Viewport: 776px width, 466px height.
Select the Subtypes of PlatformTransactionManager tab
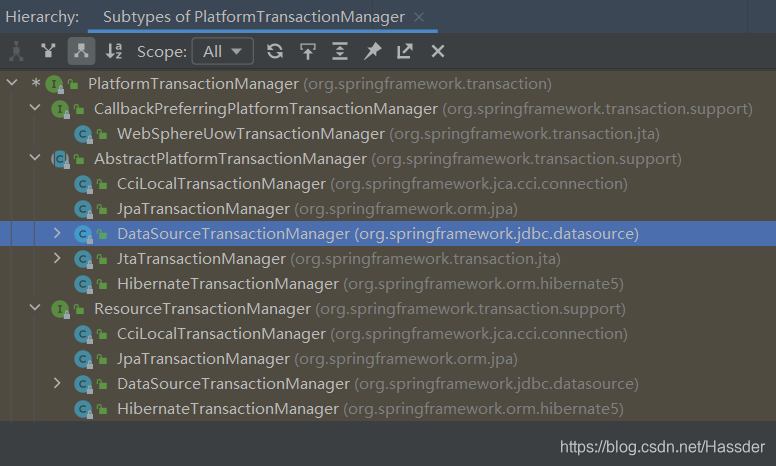coord(253,17)
